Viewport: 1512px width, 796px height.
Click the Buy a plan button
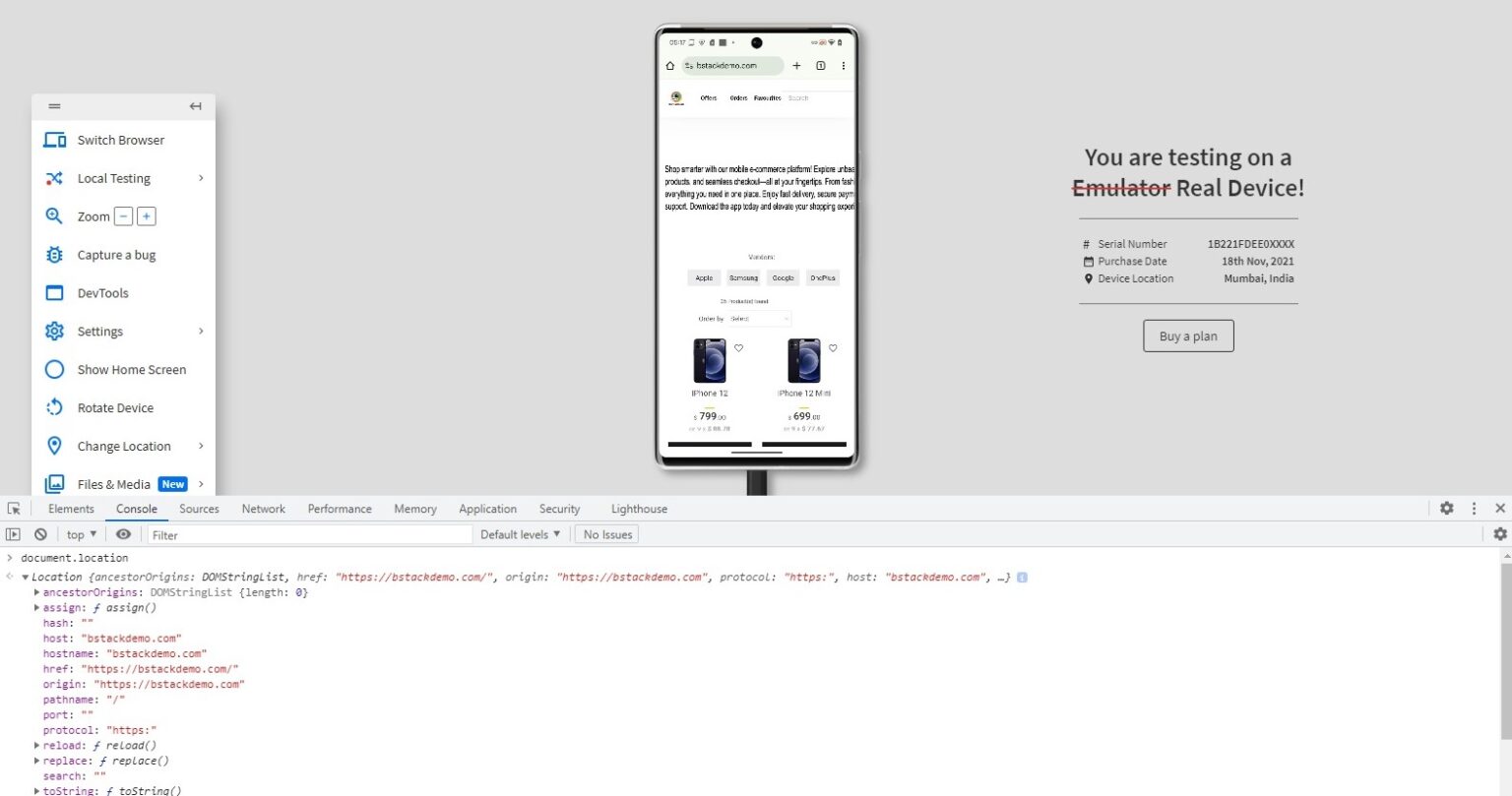click(x=1187, y=336)
